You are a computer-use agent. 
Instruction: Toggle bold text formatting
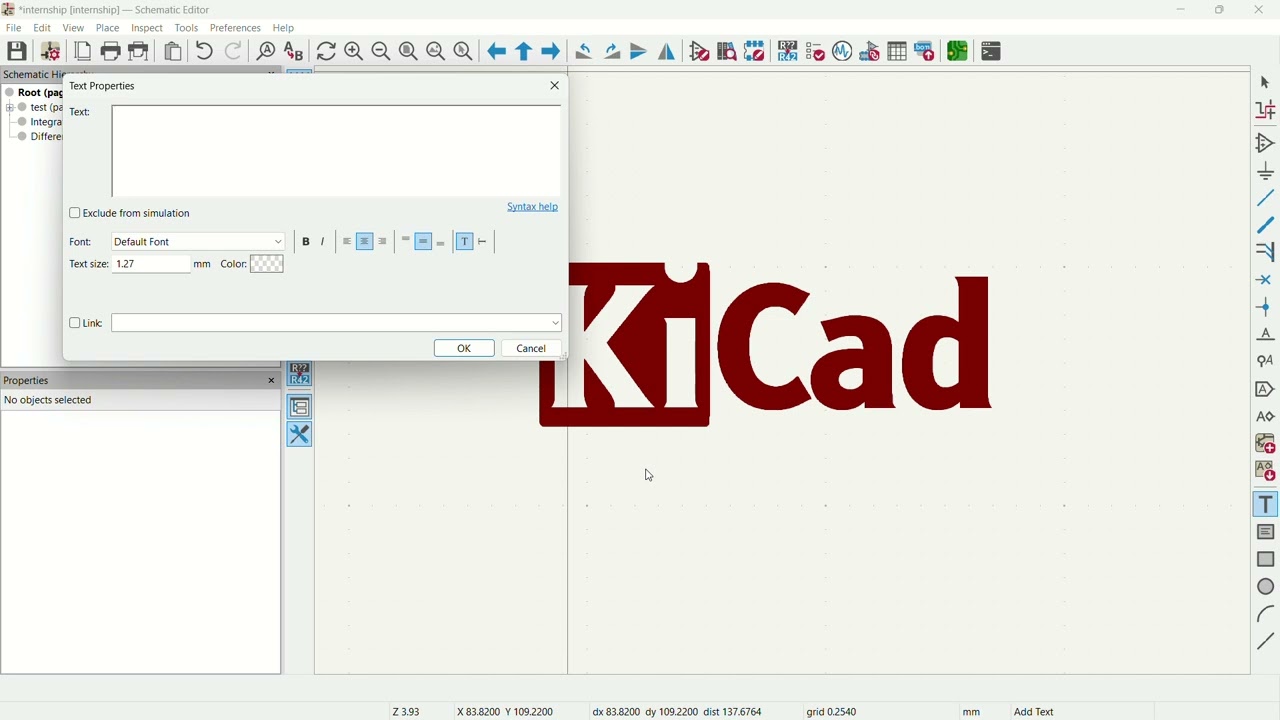[306, 242]
